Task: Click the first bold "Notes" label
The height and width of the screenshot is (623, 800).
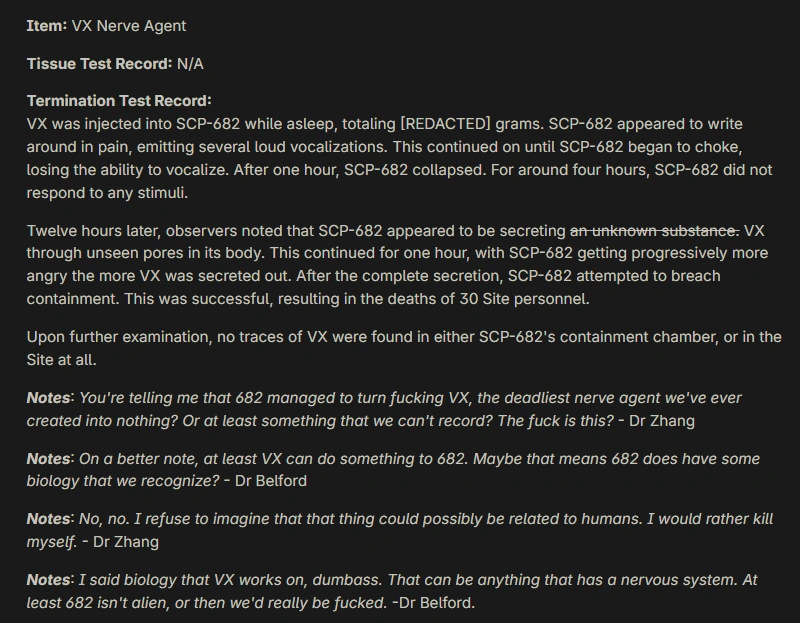Action: pos(49,398)
